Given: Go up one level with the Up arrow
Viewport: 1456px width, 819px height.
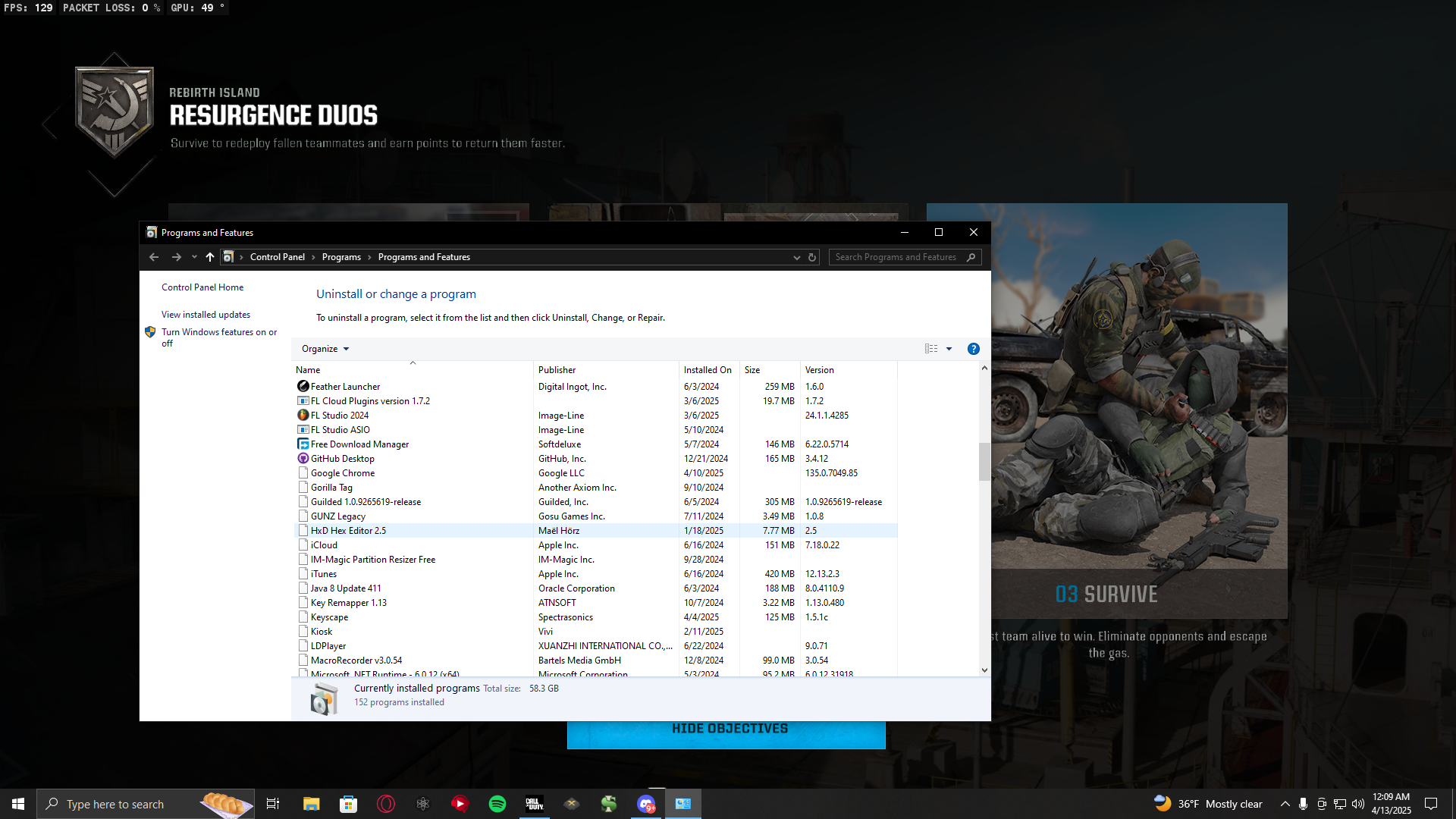Looking at the screenshot, I should 210,257.
